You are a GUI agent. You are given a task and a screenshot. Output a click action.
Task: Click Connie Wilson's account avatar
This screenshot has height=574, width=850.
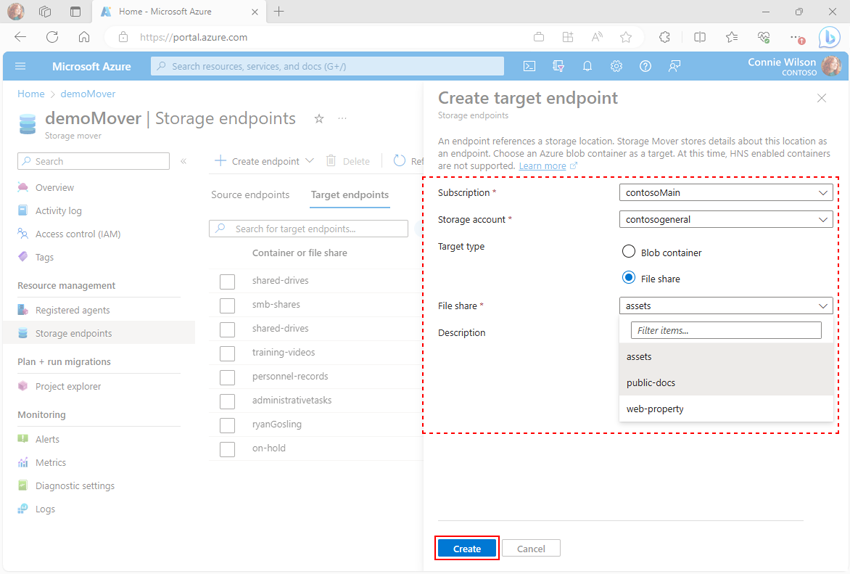[x=831, y=66]
